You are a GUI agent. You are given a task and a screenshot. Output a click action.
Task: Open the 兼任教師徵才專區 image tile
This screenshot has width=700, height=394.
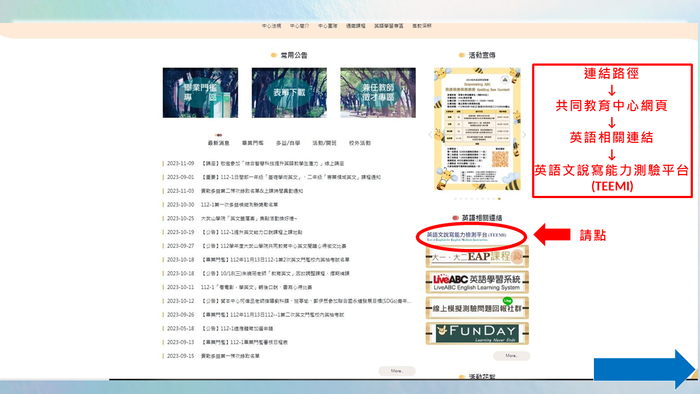(378, 93)
